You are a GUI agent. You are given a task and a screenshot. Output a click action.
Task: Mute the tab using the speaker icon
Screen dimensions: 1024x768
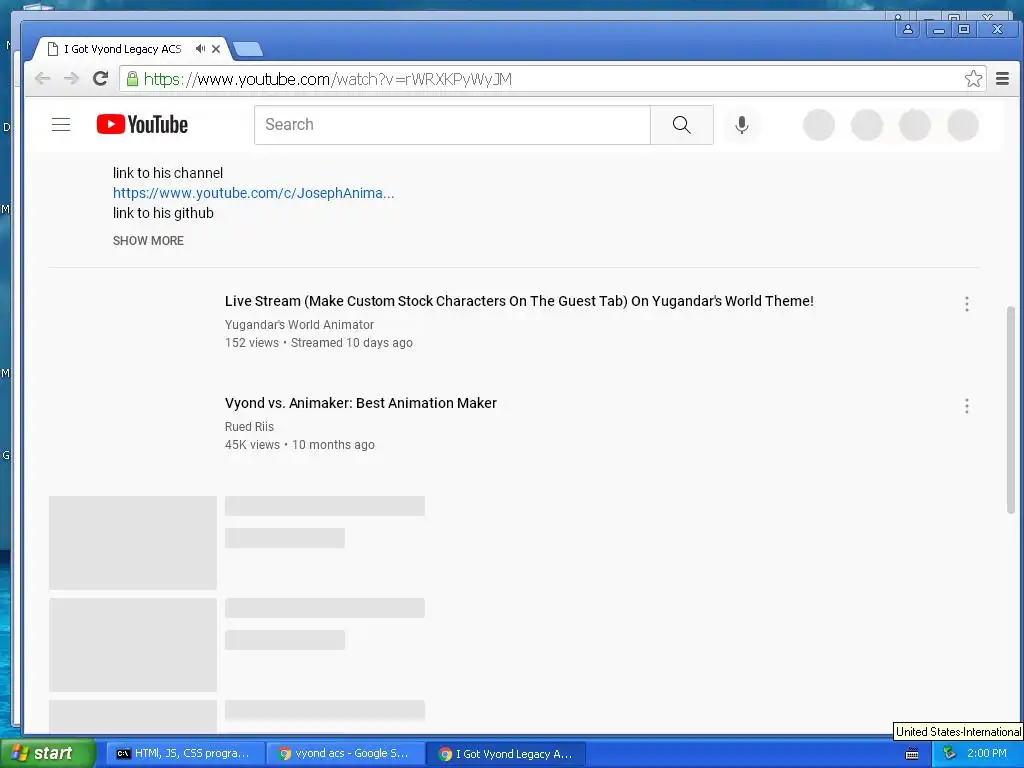tap(200, 48)
